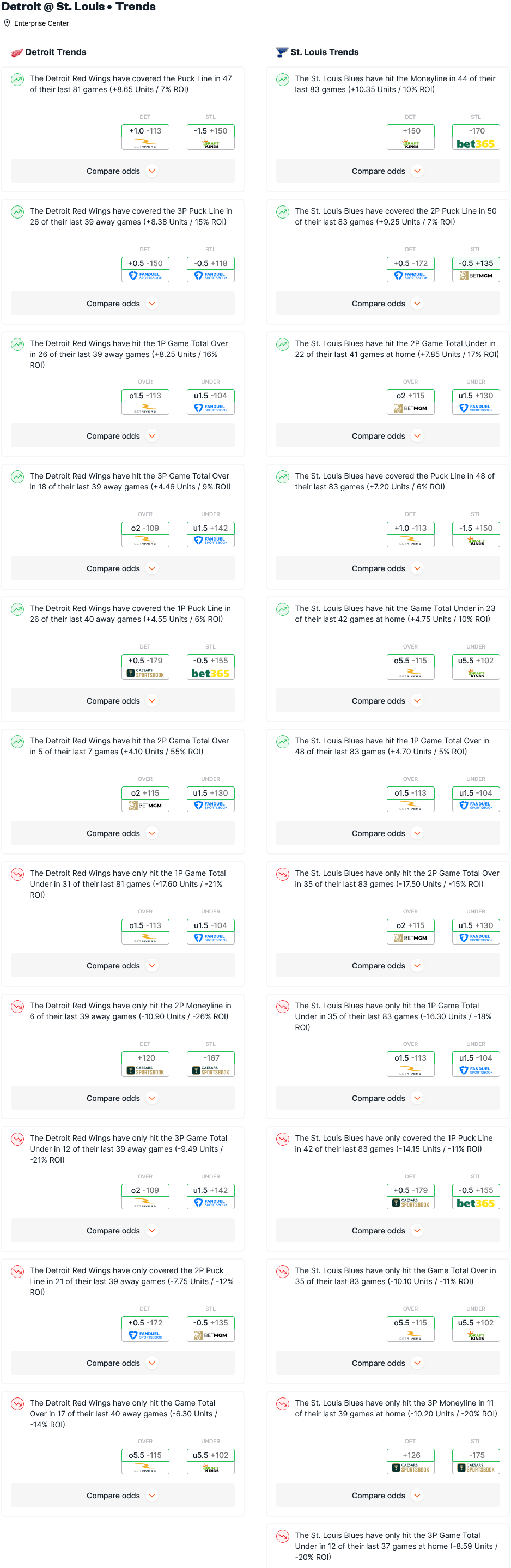Select u1.5 +142 under in Detroit 3P Total Over card

point(210,528)
